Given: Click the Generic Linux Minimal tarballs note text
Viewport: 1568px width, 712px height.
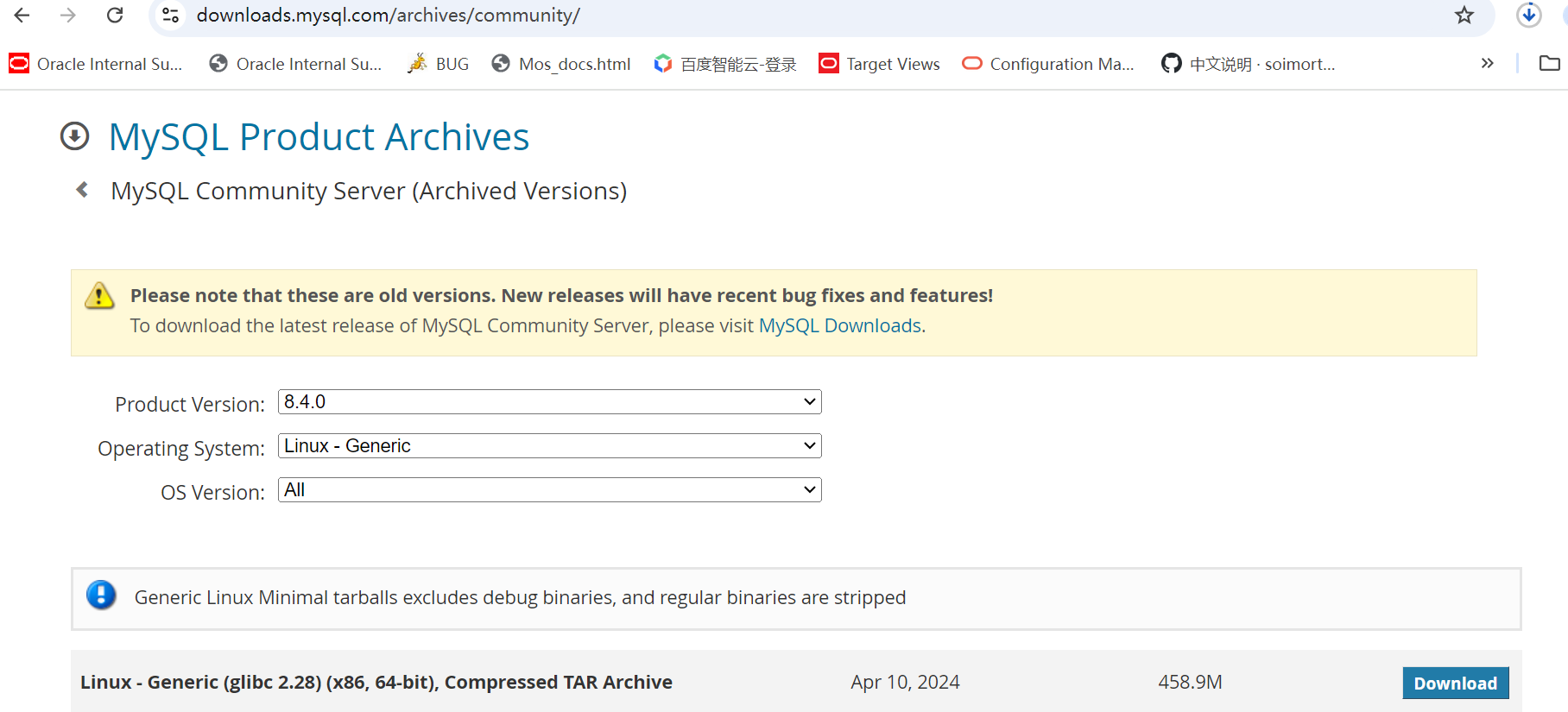Looking at the screenshot, I should pyautogui.click(x=520, y=597).
